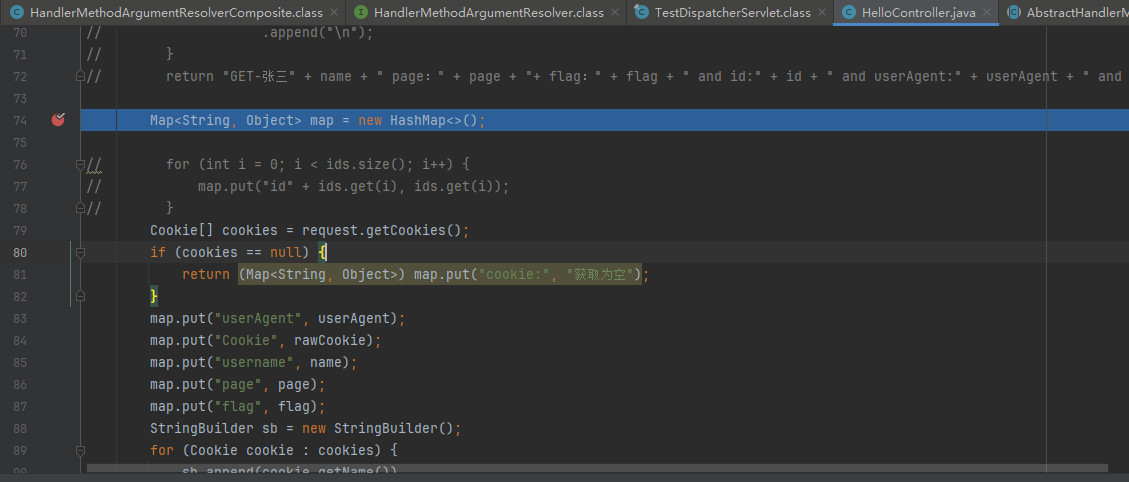
Task: Collapse the for loop at line 89
Action: coord(81,450)
